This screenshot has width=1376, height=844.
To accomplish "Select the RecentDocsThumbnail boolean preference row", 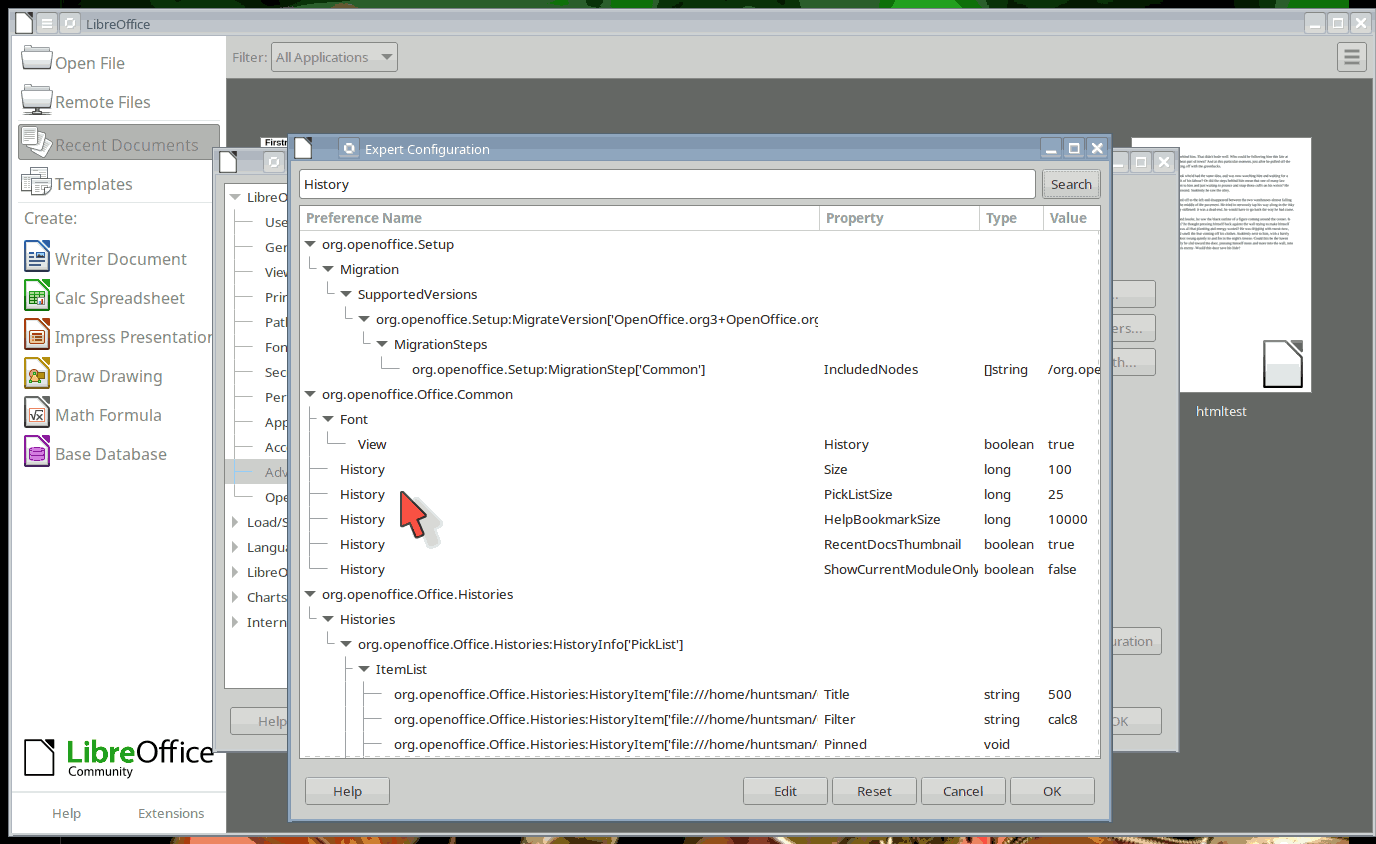I will [699, 544].
